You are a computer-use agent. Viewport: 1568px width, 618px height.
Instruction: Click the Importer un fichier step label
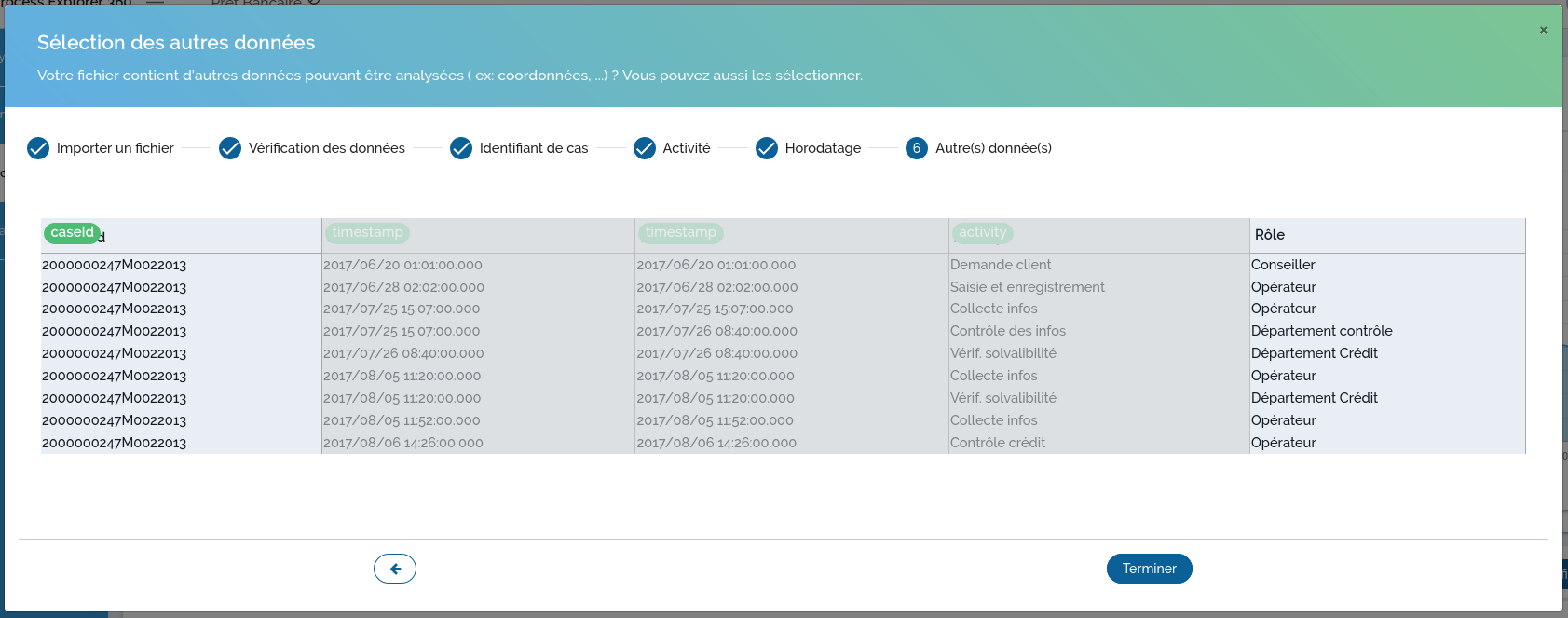pos(115,148)
